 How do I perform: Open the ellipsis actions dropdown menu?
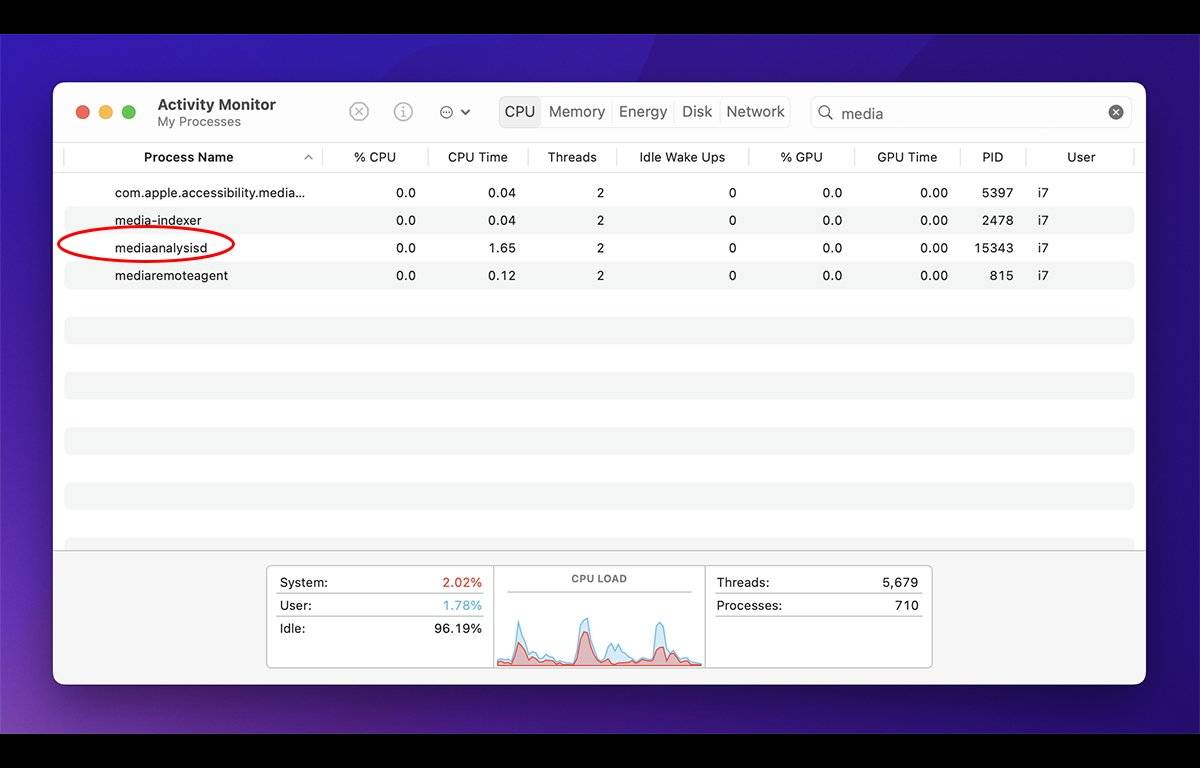(x=454, y=112)
